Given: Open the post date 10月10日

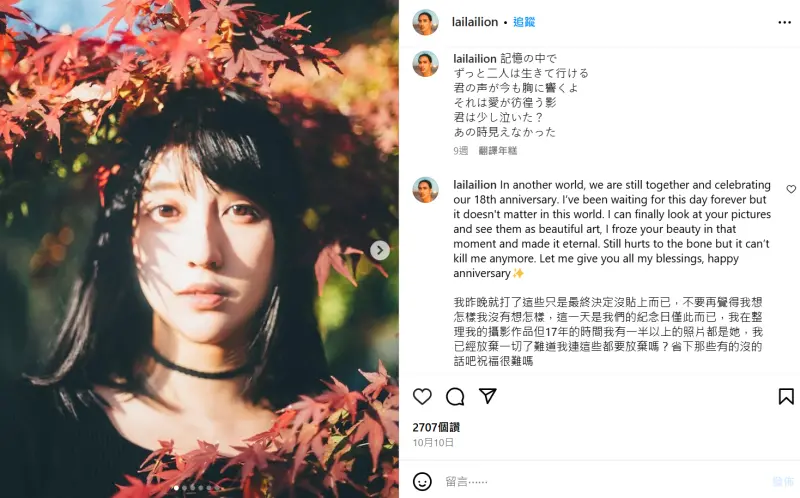Looking at the screenshot, I should [433, 442].
